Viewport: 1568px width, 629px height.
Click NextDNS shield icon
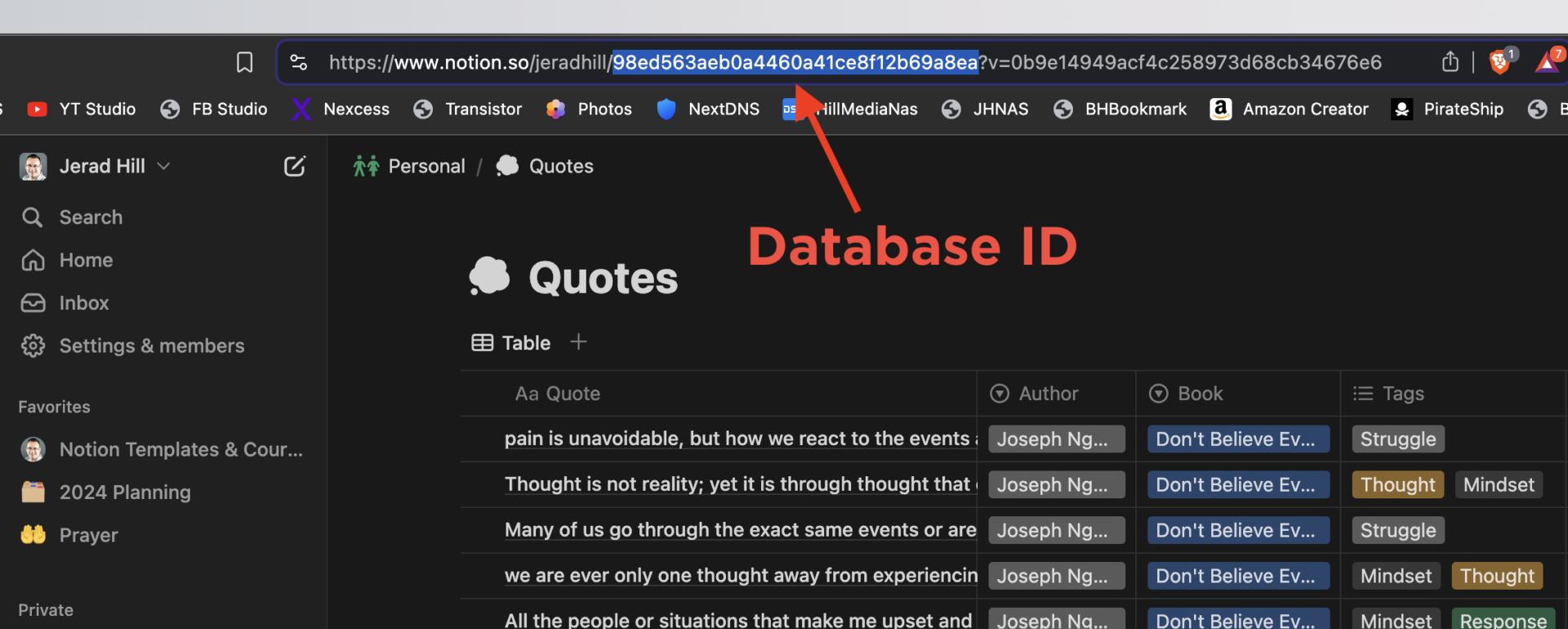[666, 109]
